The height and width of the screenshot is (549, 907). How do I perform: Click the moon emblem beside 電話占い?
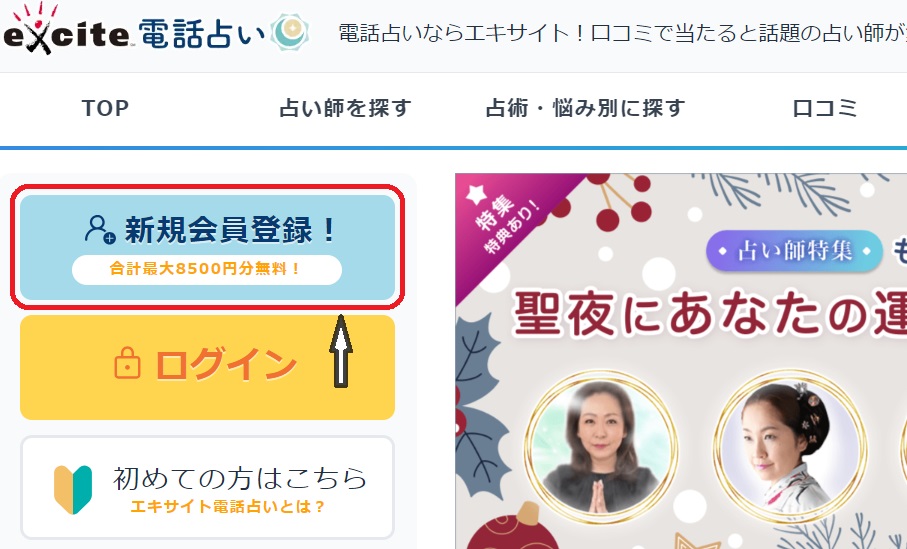290,32
